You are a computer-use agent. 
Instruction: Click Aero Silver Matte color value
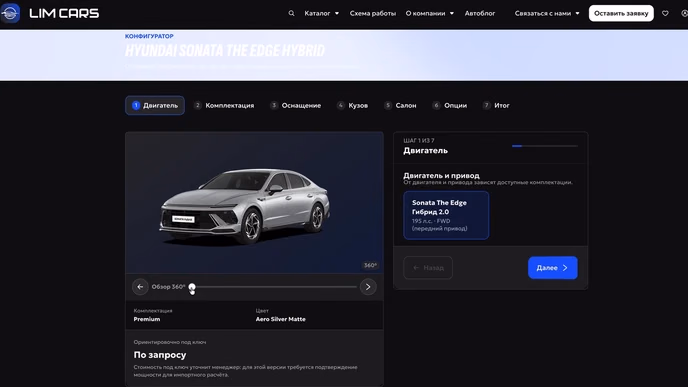tap(280, 319)
